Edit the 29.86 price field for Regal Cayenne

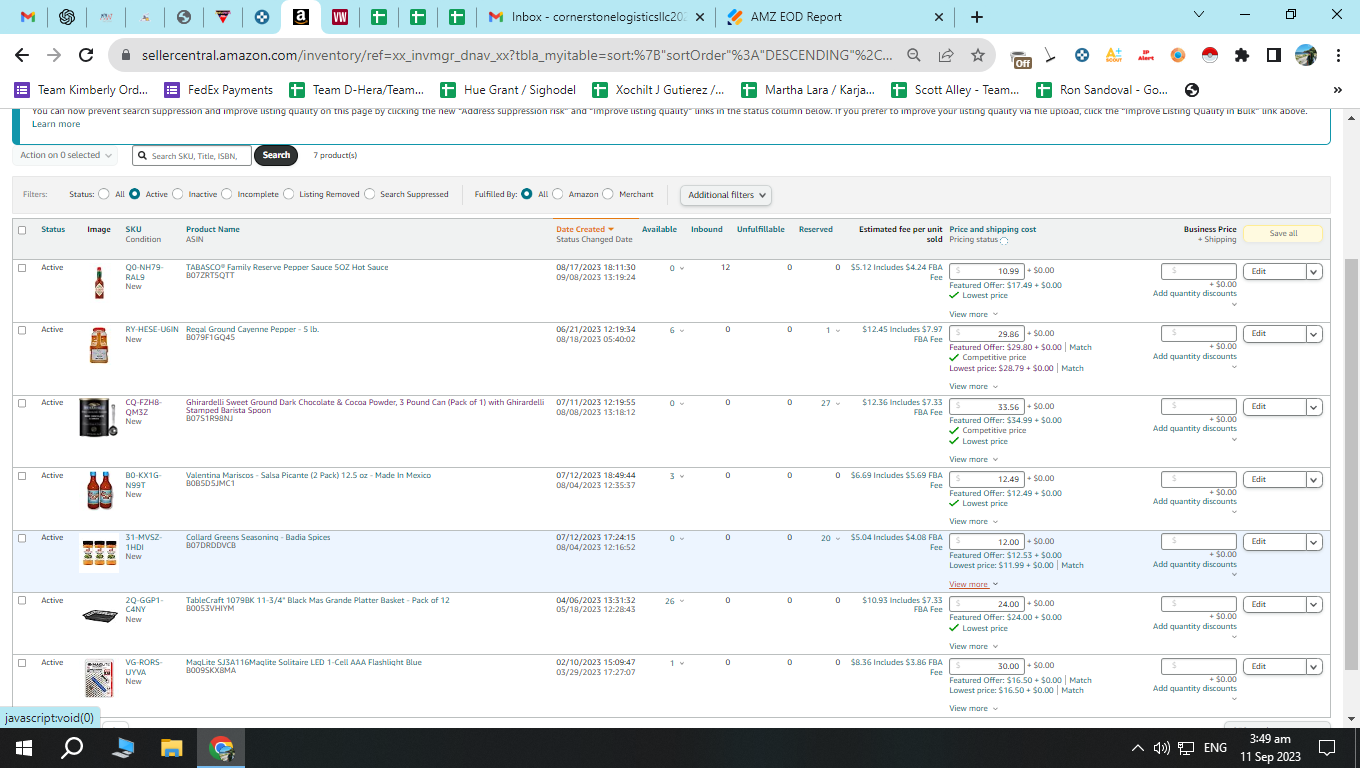[986, 334]
